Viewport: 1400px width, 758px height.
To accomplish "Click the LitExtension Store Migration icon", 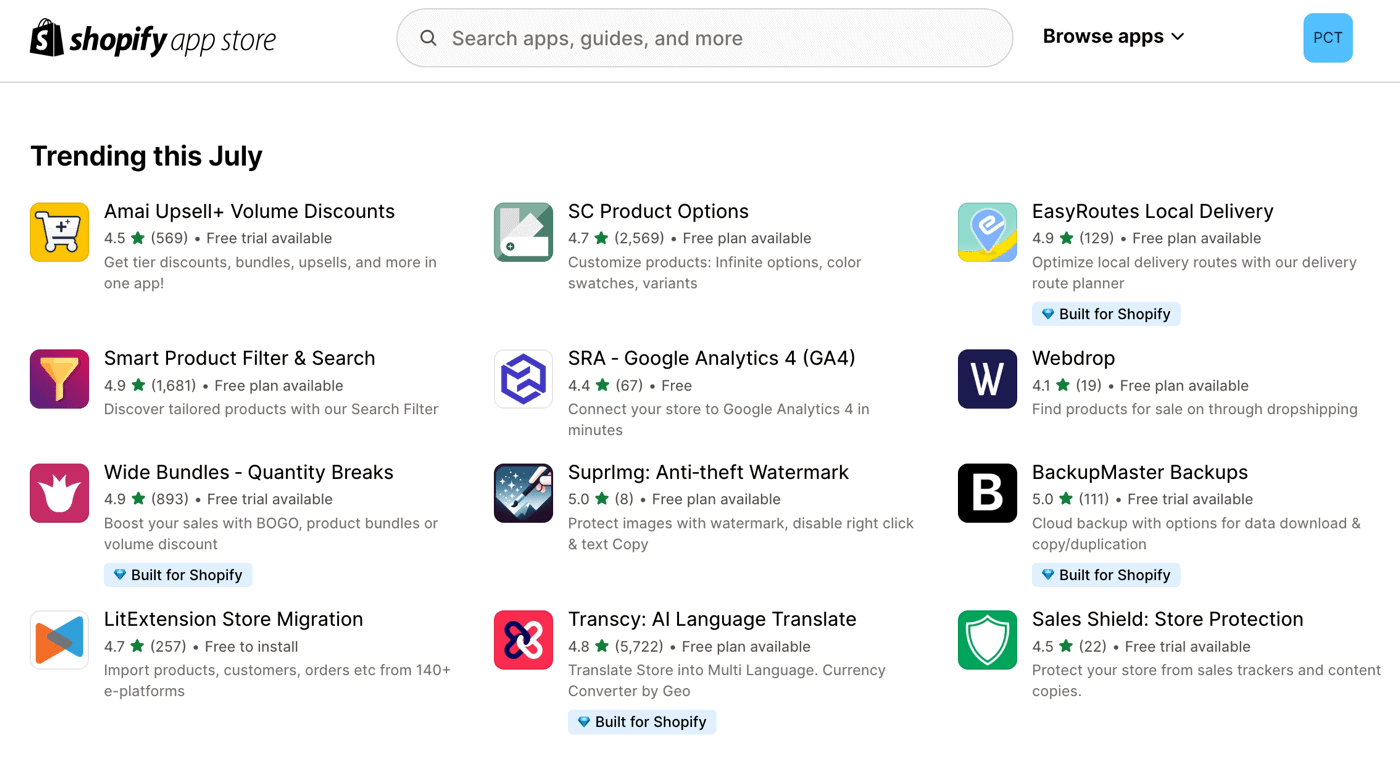I will click(59, 640).
